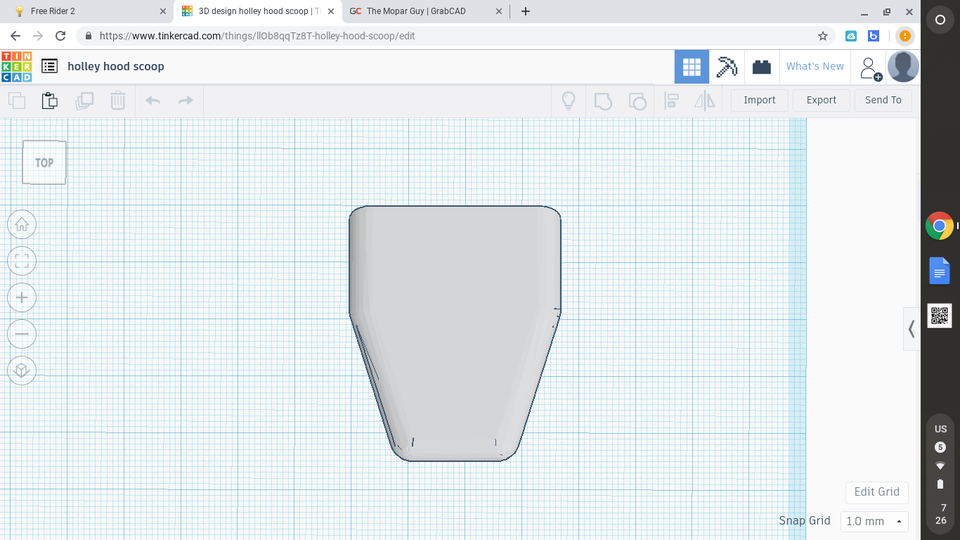Screen dimensions: 960x540
Task: Click the Home view button
Action: pos(22,225)
